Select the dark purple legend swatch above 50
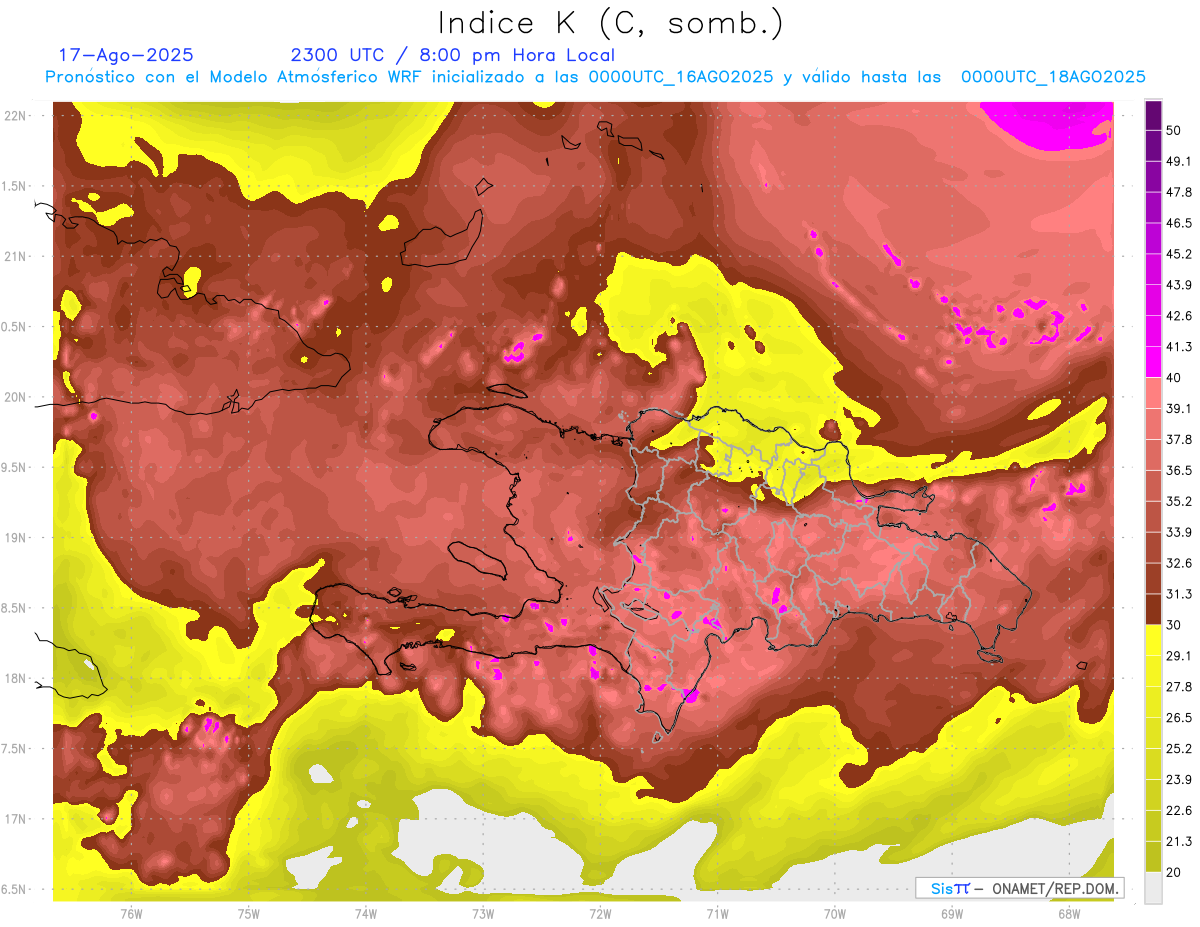 pyautogui.click(x=1154, y=115)
